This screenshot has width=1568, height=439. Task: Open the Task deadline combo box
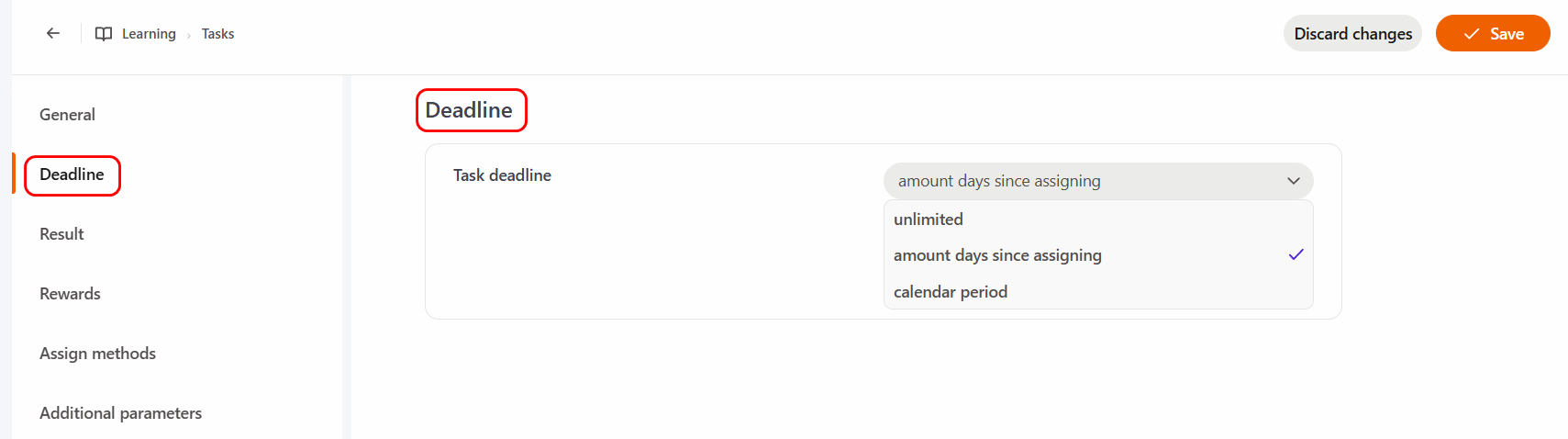(1098, 181)
